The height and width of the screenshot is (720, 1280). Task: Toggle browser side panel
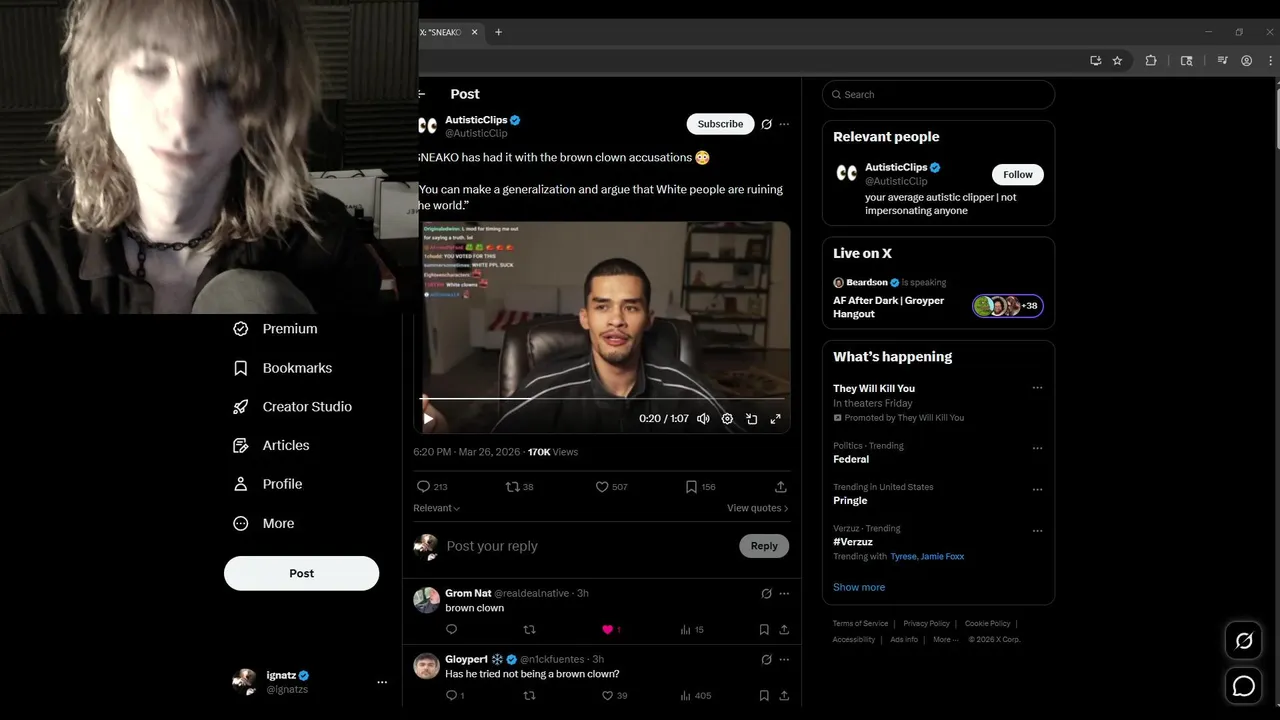tap(1186, 61)
